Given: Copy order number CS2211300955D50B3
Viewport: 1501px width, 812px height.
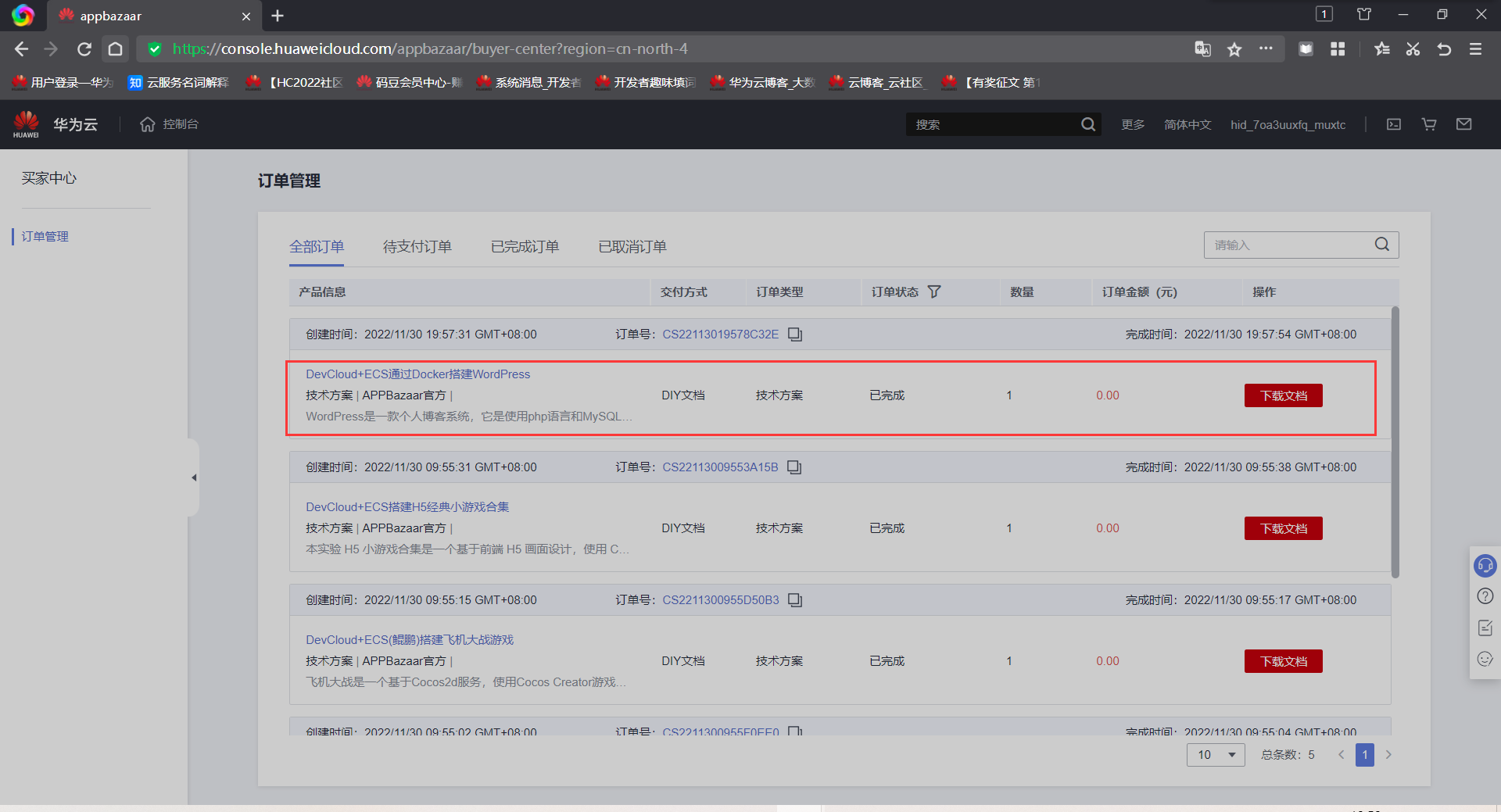Looking at the screenshot, I should pyautogui.click(x=795, y=600).
